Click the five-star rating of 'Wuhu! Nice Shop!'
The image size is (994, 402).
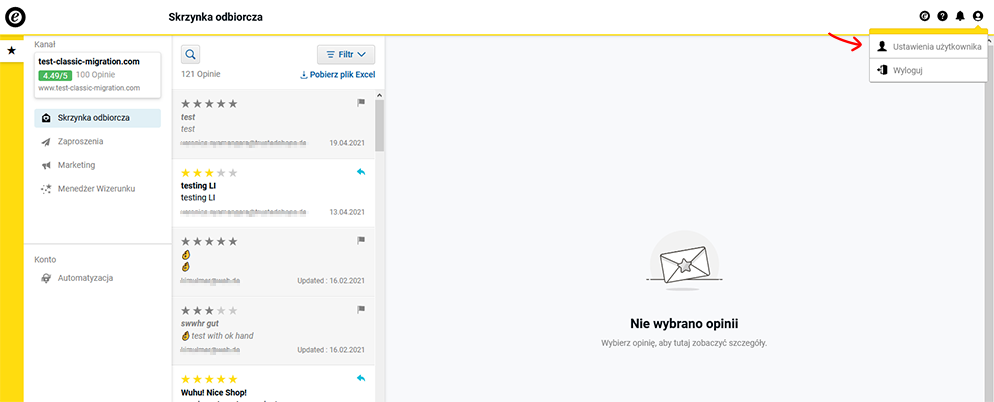point(209,379)
